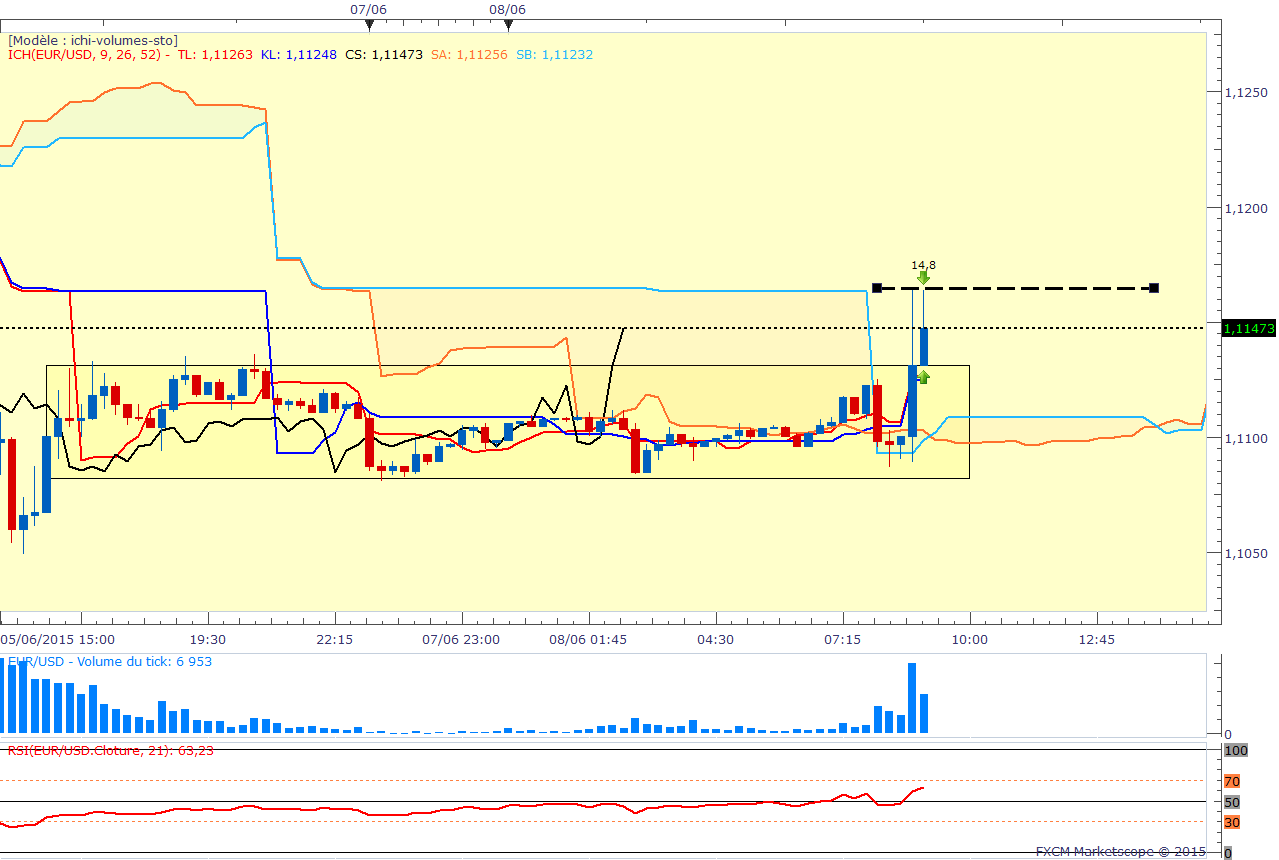Screen dimensions: 1279x860
Task: Click the 1,1250 price axis label
Action: pyautogui.click(x=1247, y=93)
